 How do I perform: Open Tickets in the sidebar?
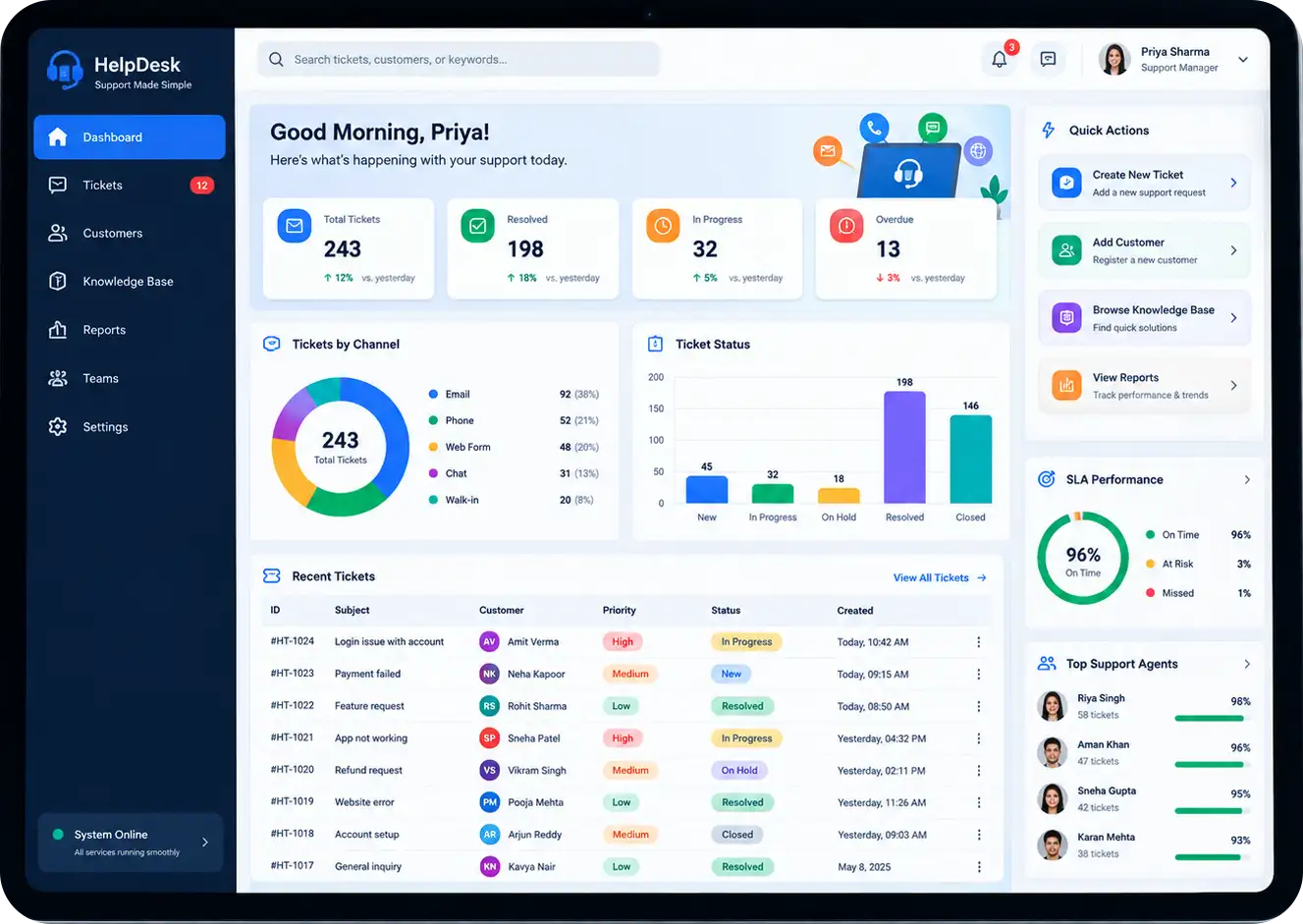pyautogui.click(x=130, y=185)
